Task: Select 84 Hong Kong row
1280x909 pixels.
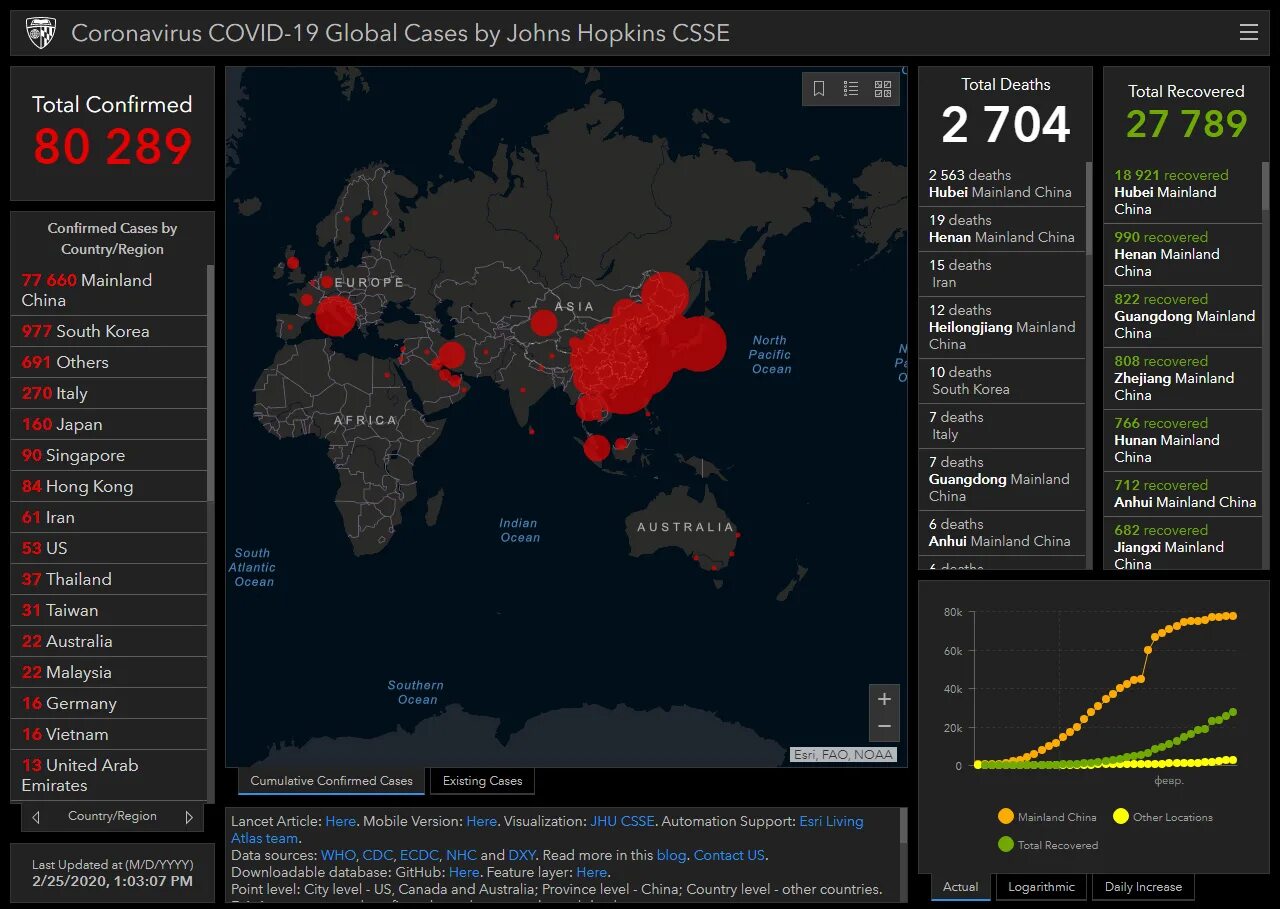Action: pos(109,486)
